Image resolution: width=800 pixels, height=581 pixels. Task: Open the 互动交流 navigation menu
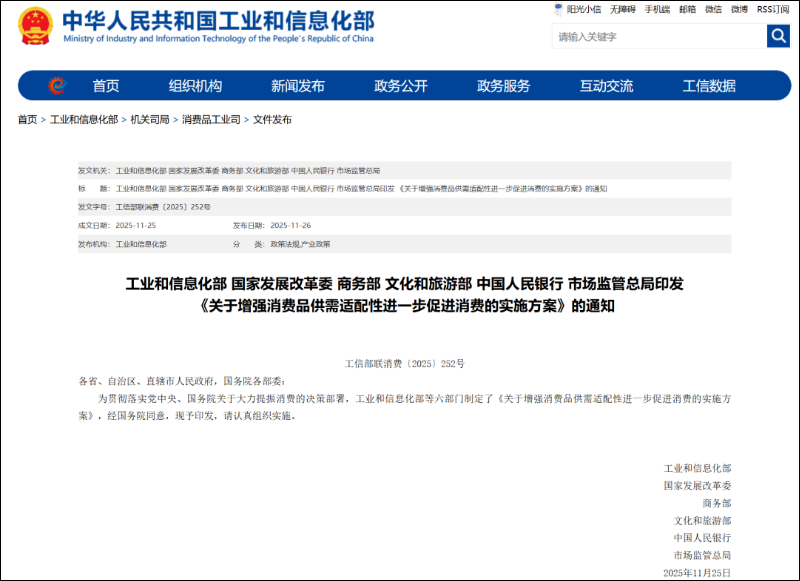click(610, 85)
